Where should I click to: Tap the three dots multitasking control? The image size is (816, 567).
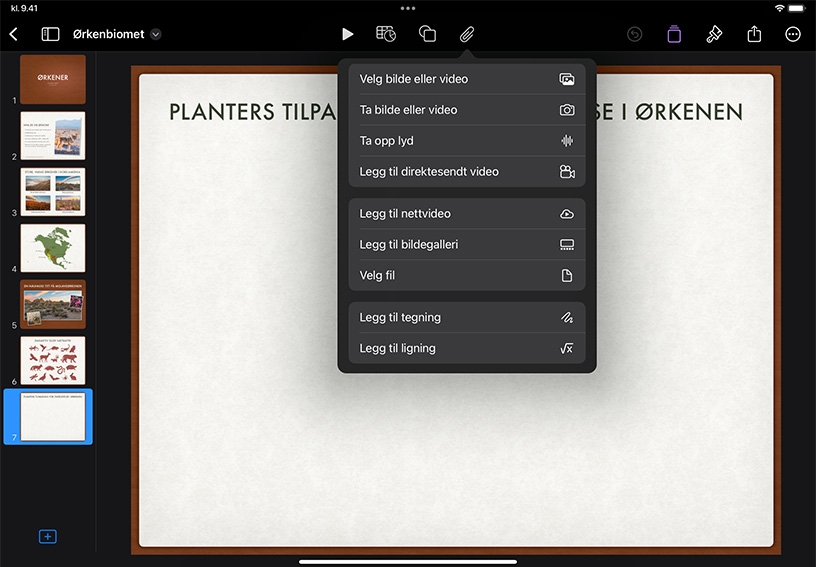(x=408, y=8)
